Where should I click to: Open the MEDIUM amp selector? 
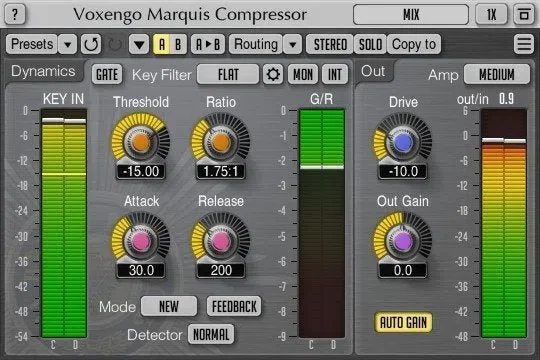(x=497, y=74)
